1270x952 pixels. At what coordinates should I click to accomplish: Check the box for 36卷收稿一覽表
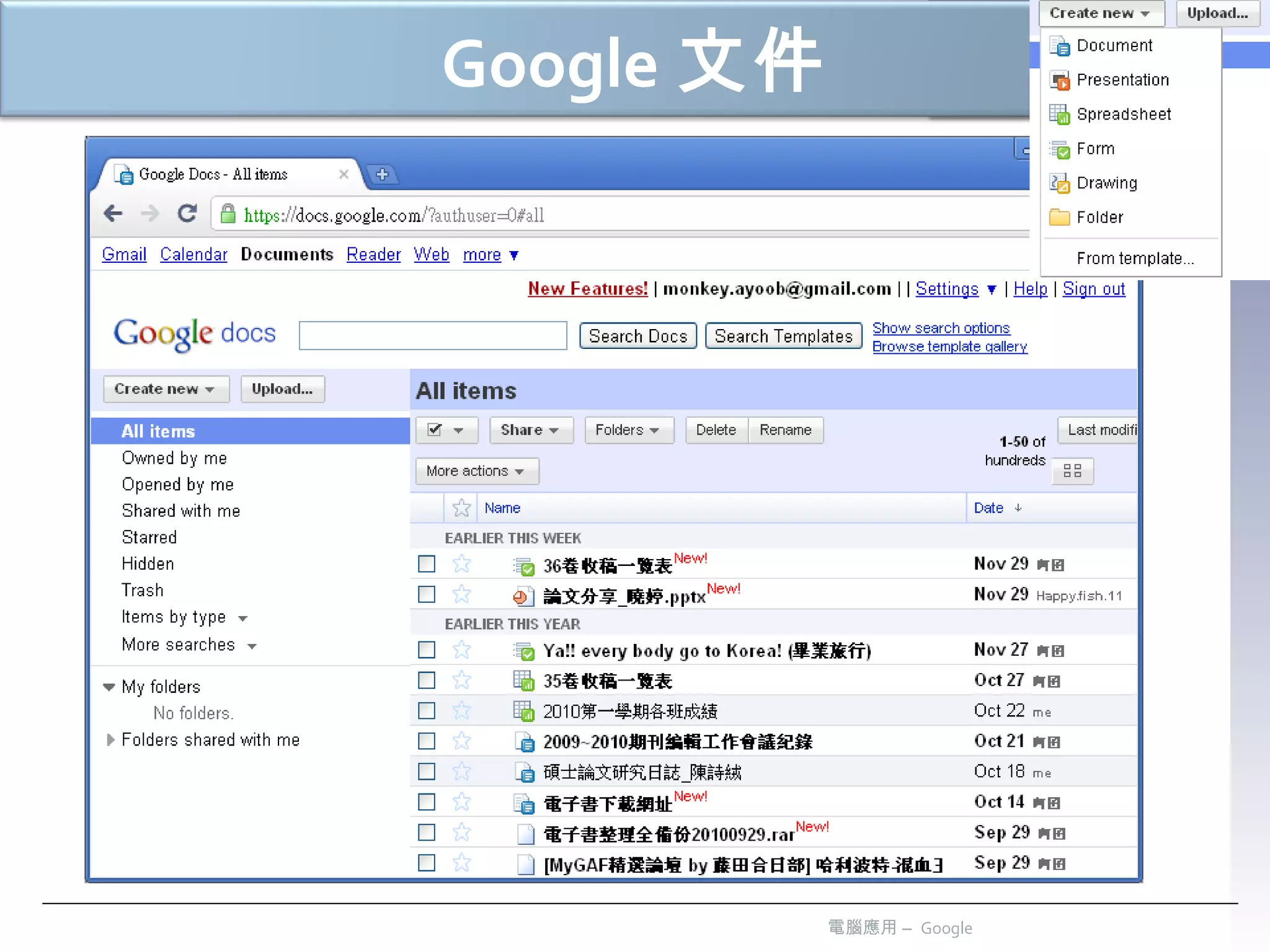click(427, 564)
